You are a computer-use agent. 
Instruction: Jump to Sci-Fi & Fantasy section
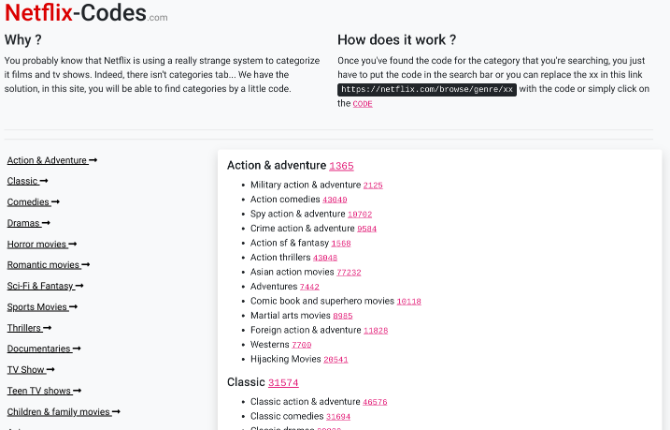tap(42, 286)
